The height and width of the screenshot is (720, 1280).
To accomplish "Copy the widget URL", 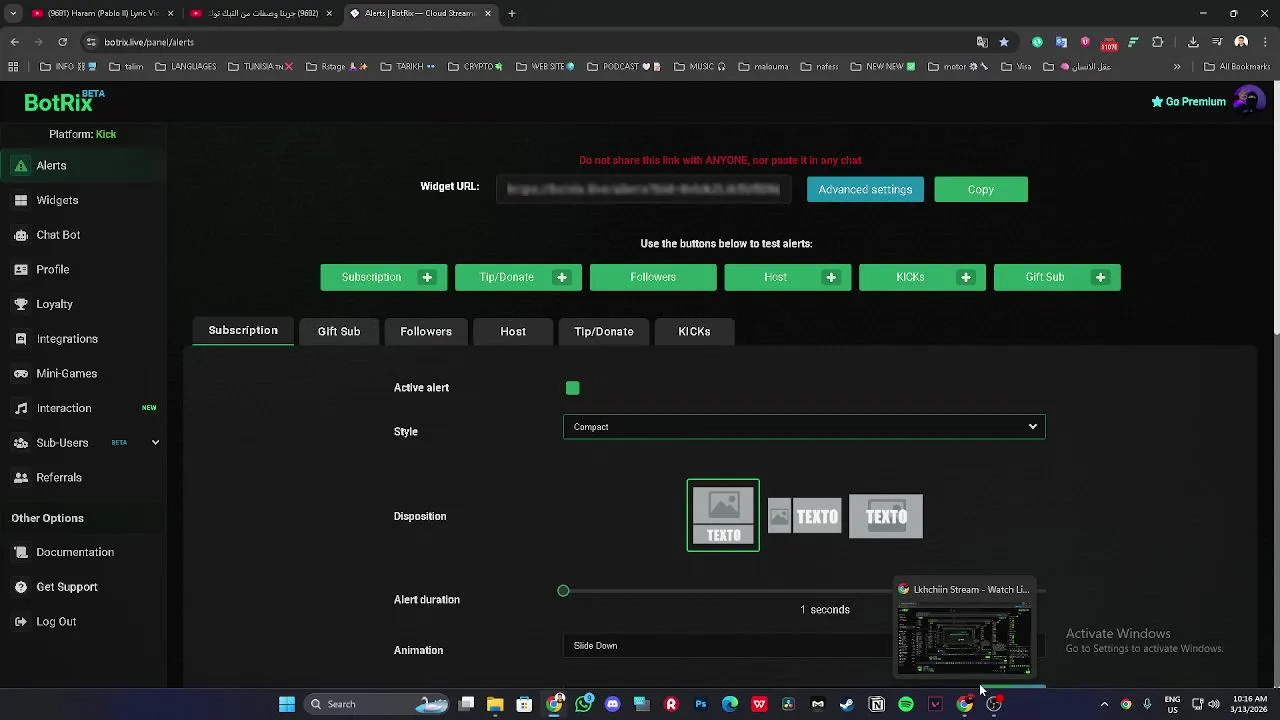I will [981, 190].
